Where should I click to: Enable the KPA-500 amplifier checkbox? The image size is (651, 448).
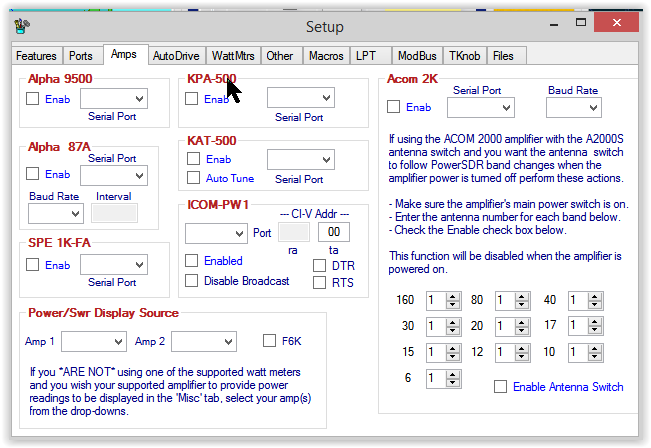tap(191, 99)
